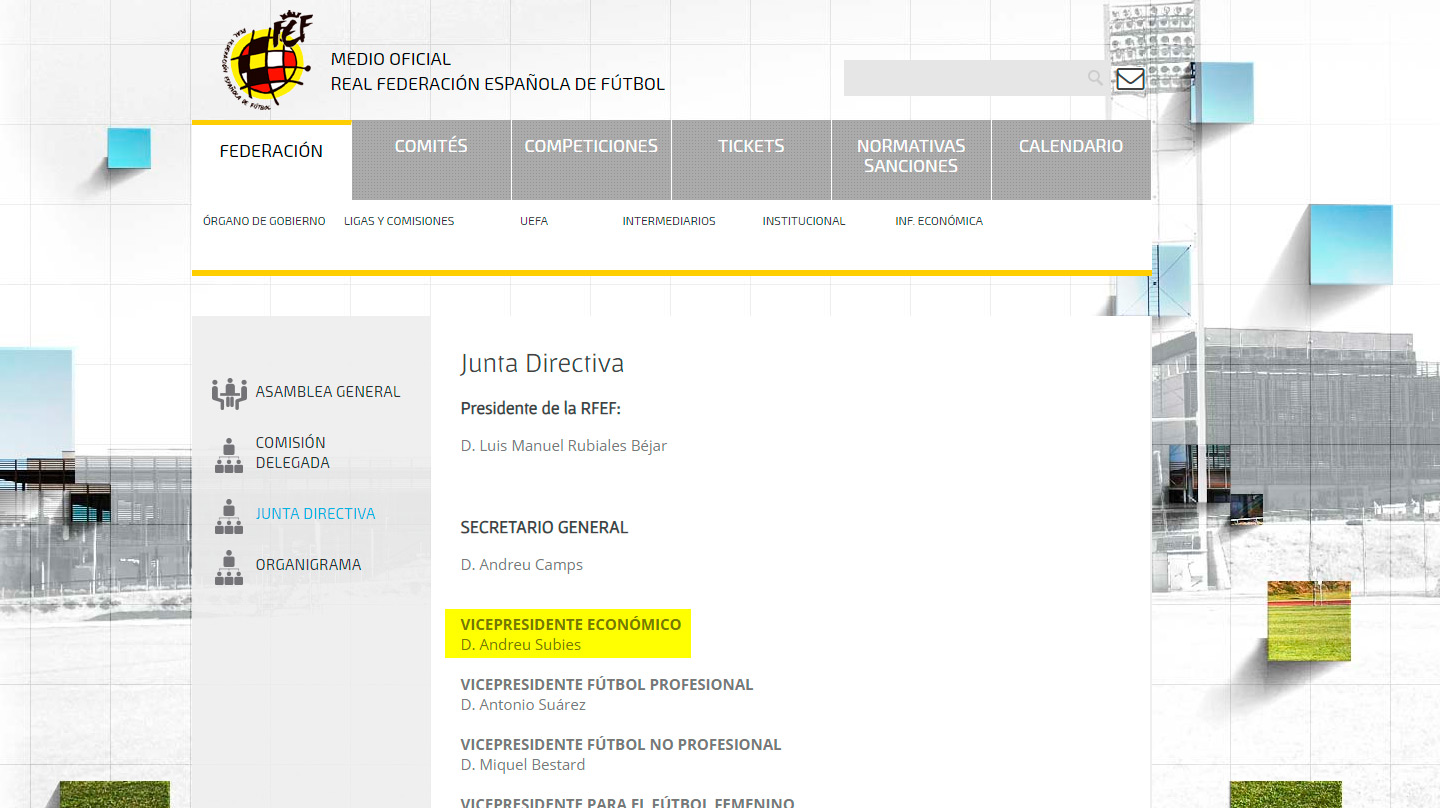Open Comisión Delegada sidebar link
1440x808 pixels.
[292, 452]
